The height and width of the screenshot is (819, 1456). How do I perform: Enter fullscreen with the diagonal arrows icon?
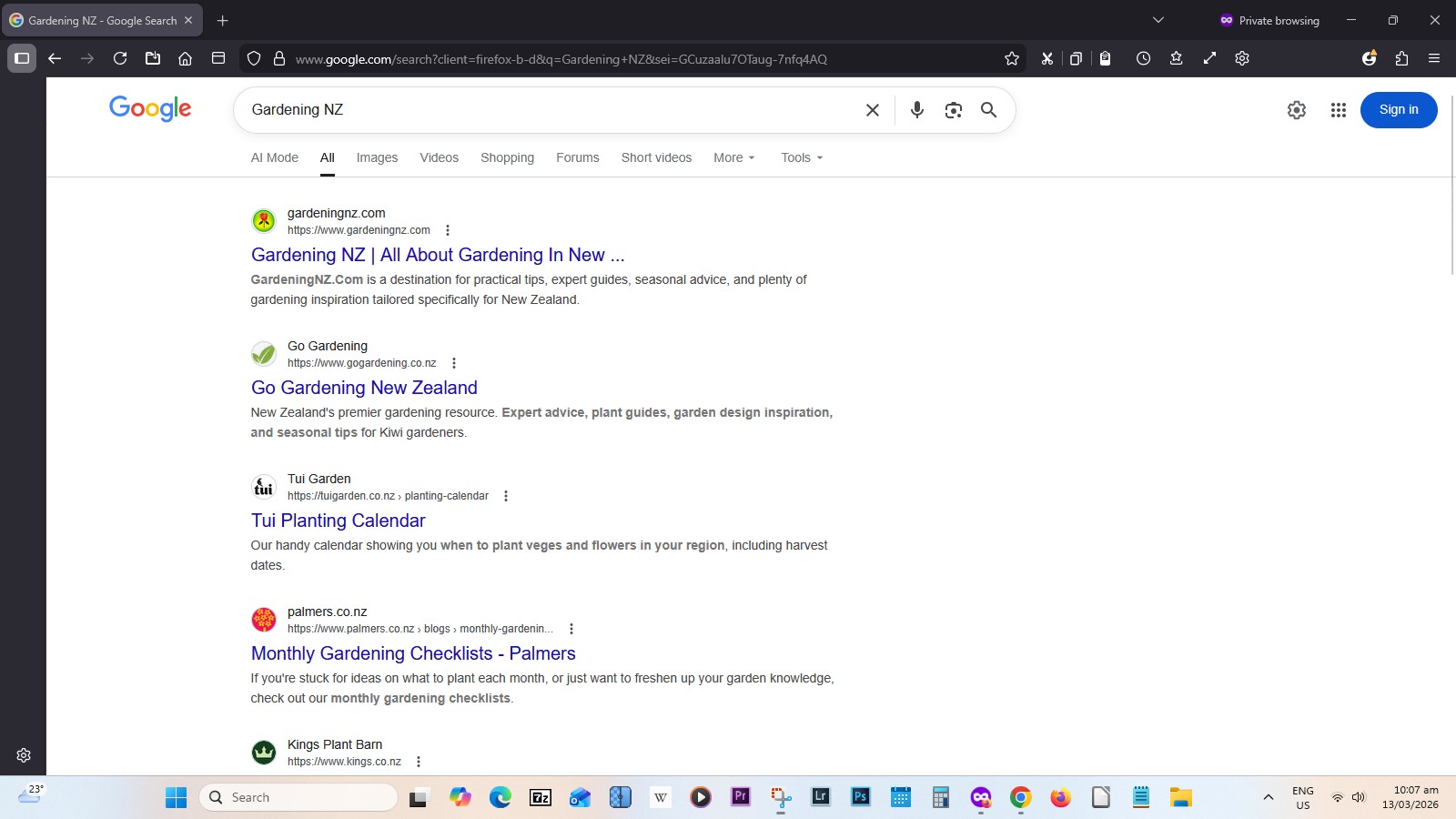pos(1209,58)
